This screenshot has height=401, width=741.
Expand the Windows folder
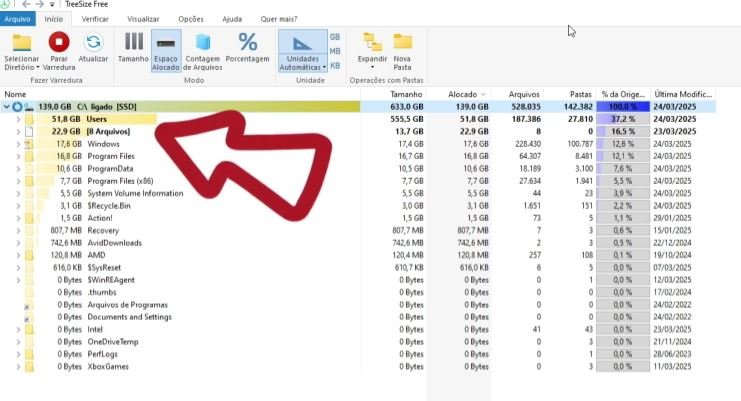[18, 144]
